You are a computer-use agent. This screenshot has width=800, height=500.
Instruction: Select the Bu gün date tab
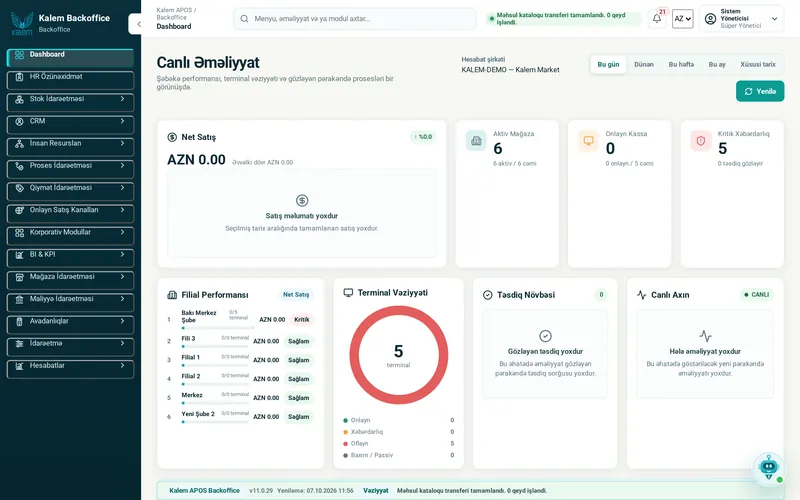(x=608, y=65)
